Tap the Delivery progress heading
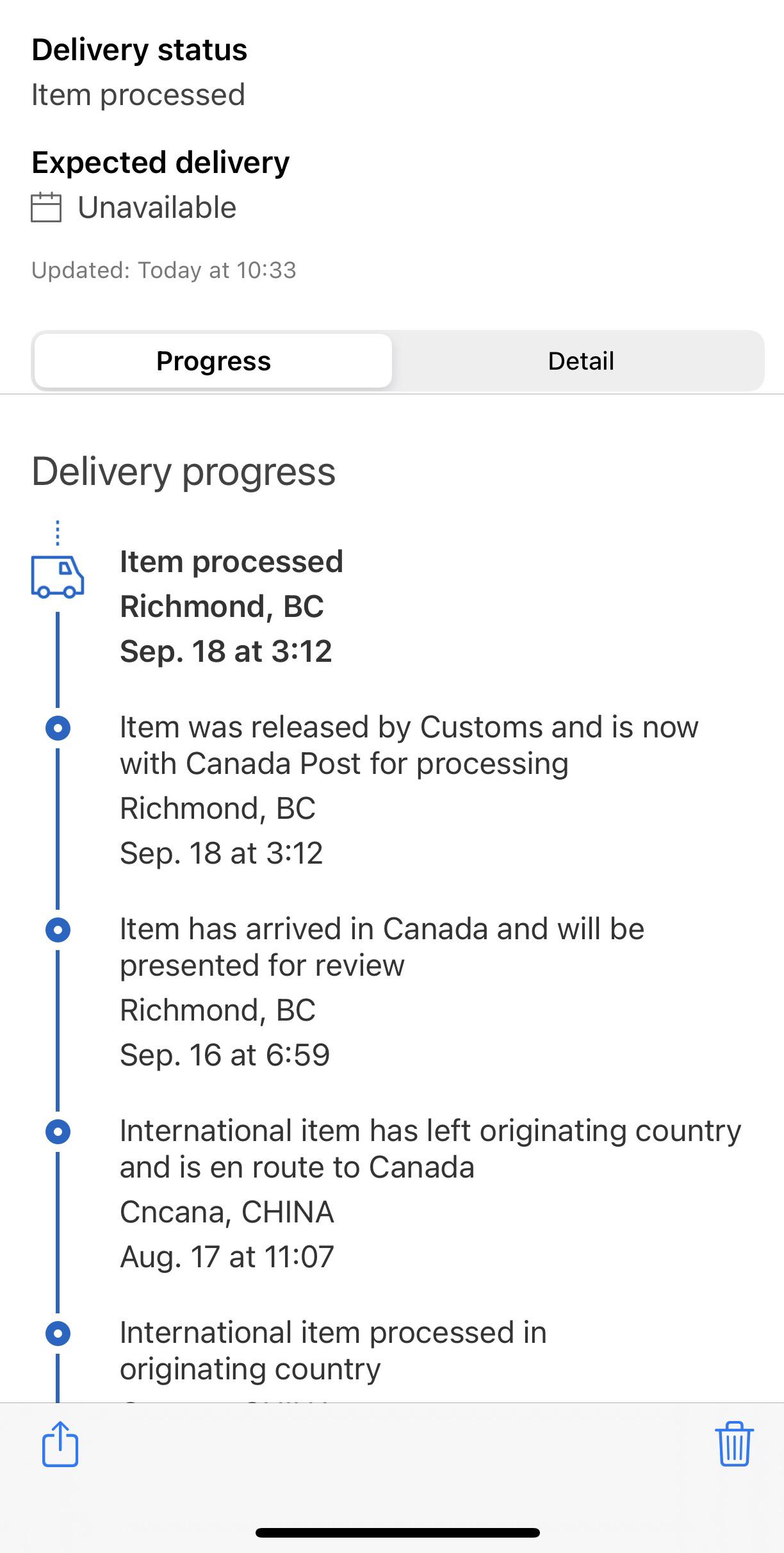This screenshot has height=1553, width=784. 183,472
